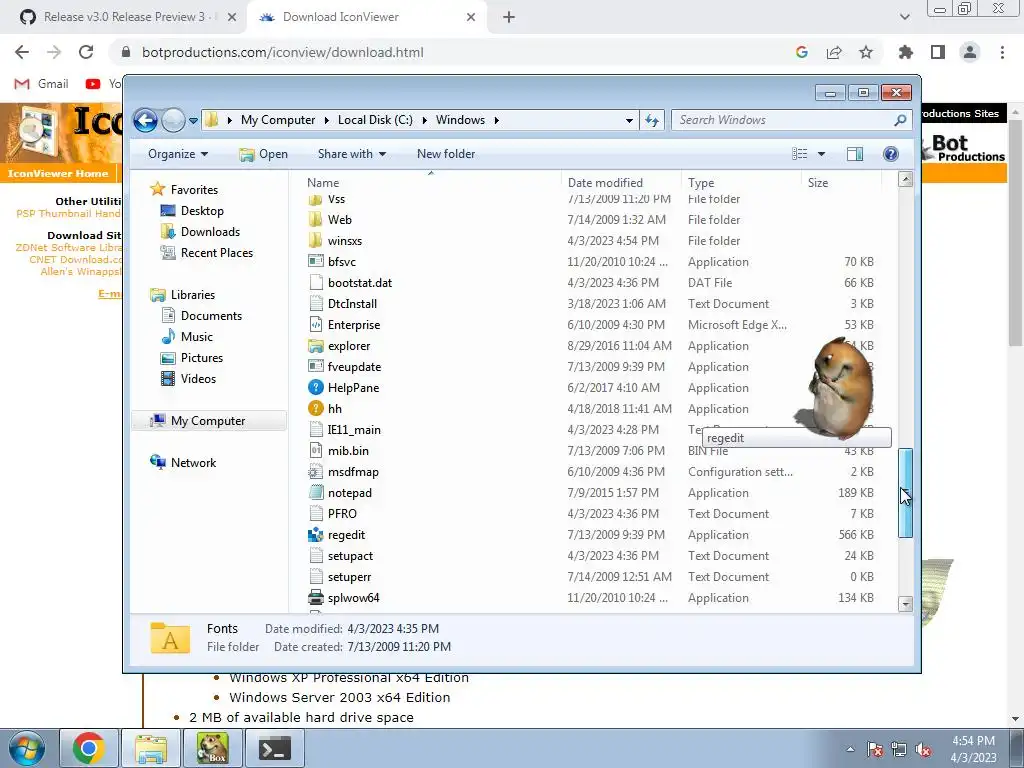Screen dimensions: 1024x768
Task: Click the Explorer back navigation arrow
Action: click(x=145, y=120)
